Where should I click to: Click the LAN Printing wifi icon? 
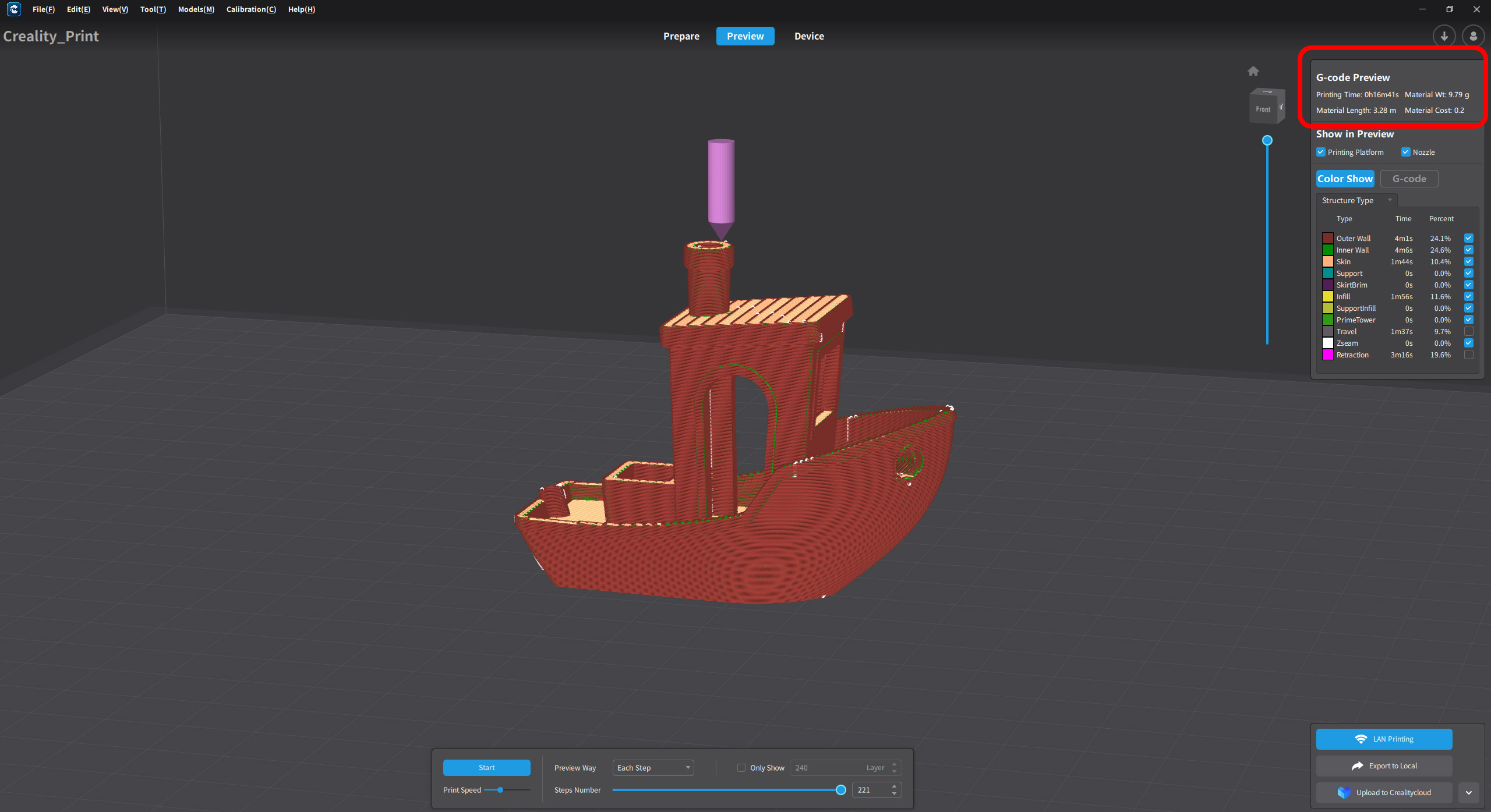pyautogui.click(x=1361, y=739)
